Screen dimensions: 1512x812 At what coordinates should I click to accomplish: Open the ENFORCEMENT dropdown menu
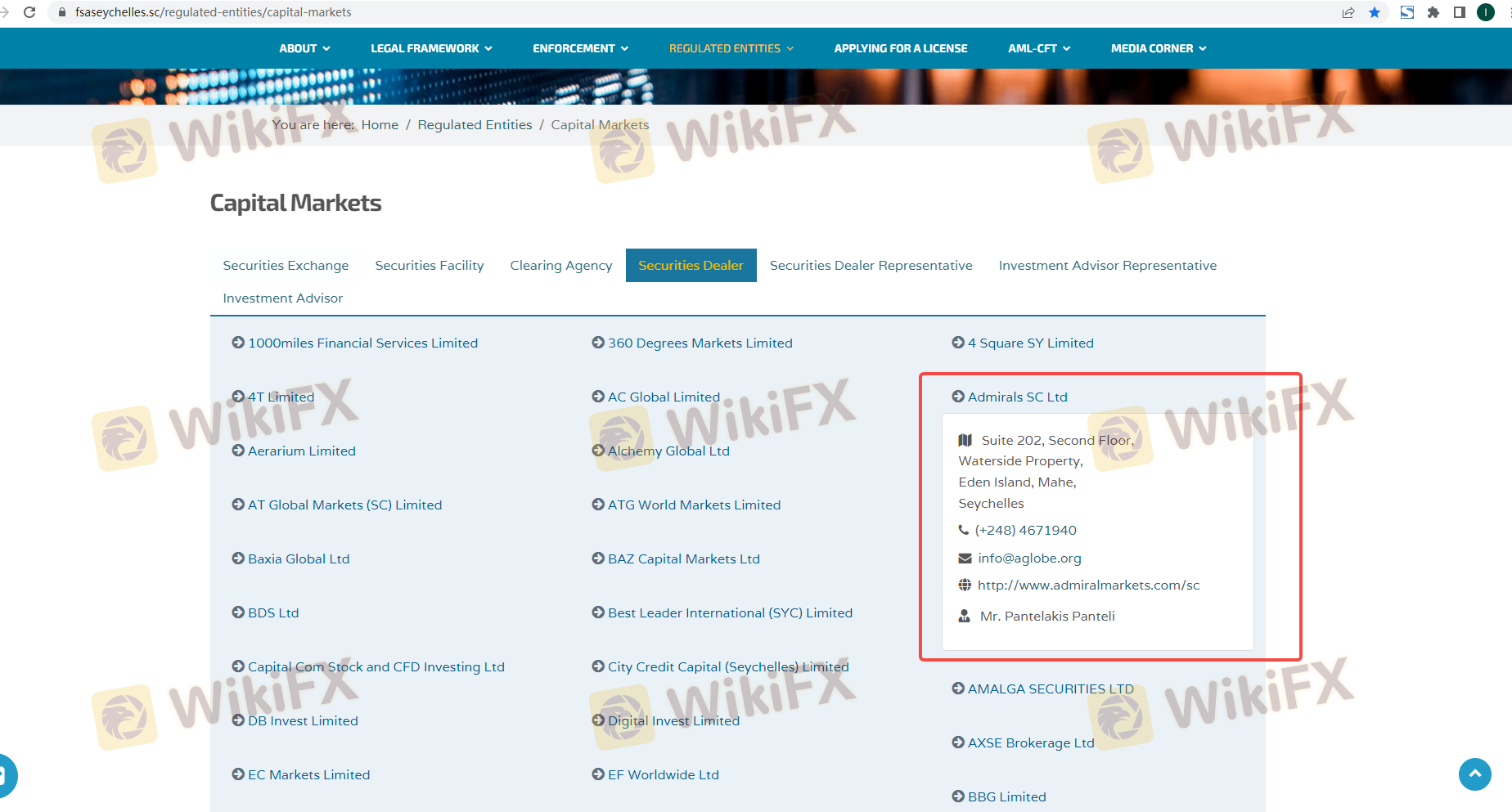coord(580,48)
